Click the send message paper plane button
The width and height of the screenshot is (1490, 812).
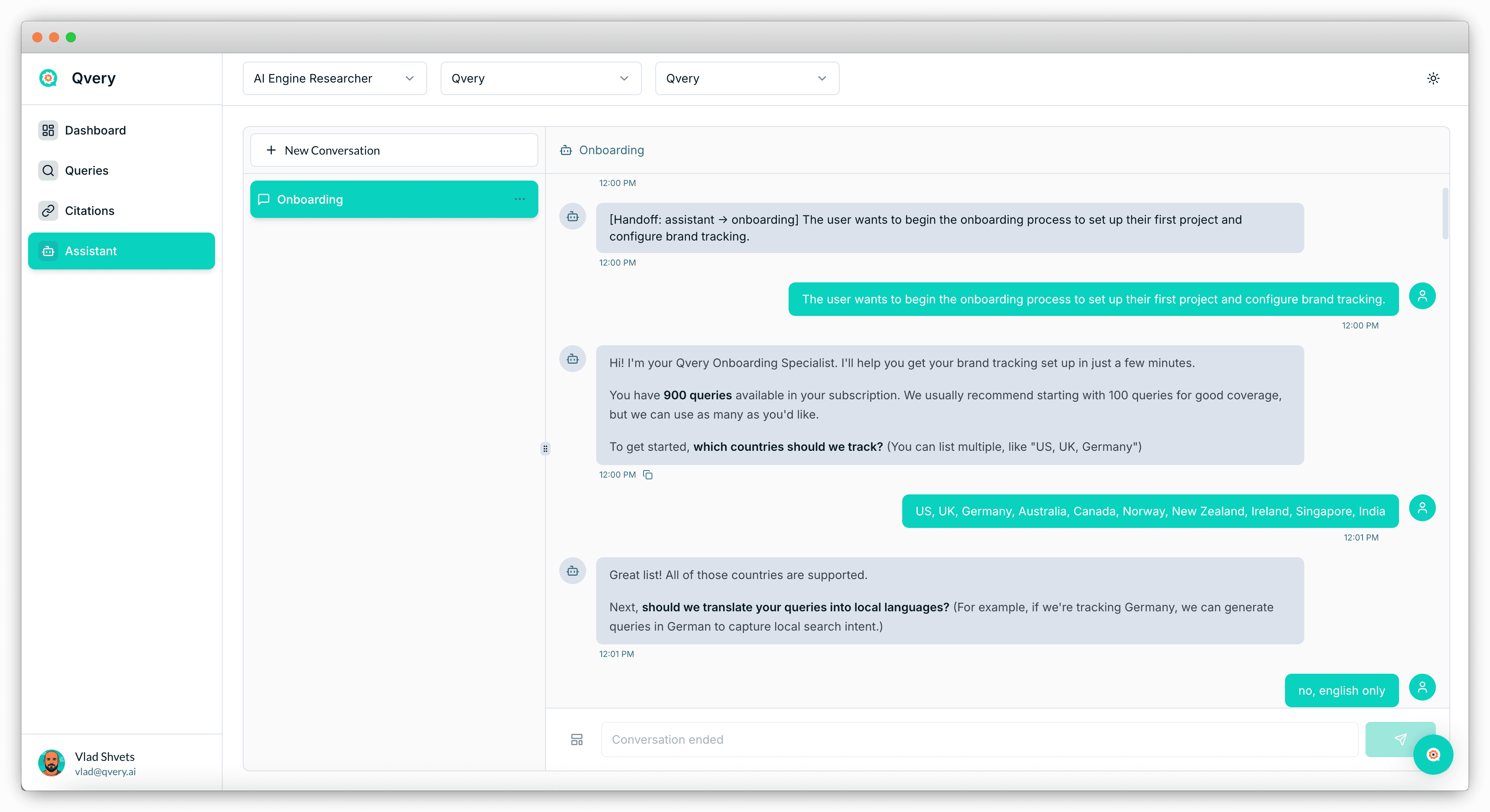pyautogui.click(x=1399, y=739)
